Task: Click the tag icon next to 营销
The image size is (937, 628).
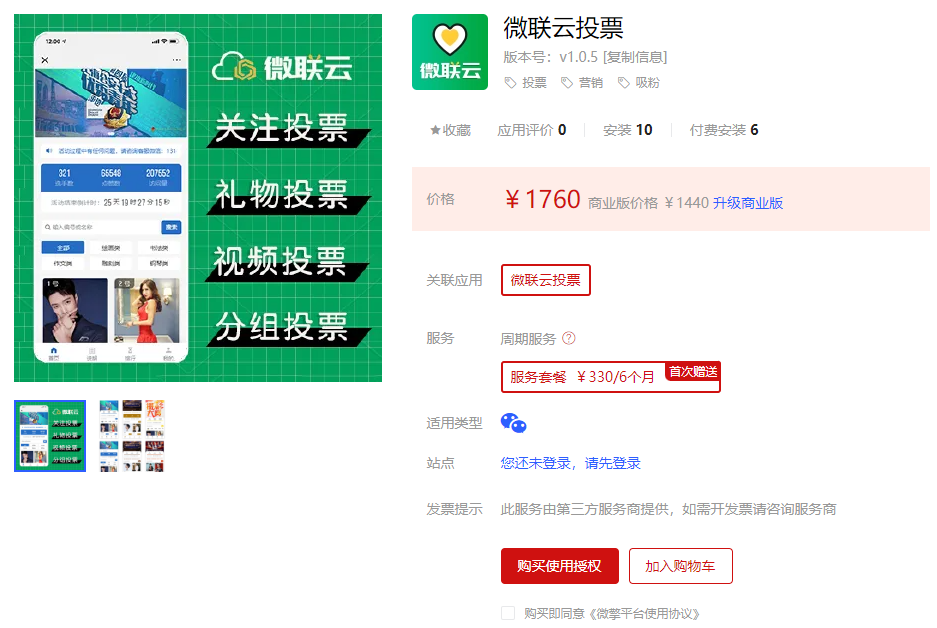Action: pos(567,82)
